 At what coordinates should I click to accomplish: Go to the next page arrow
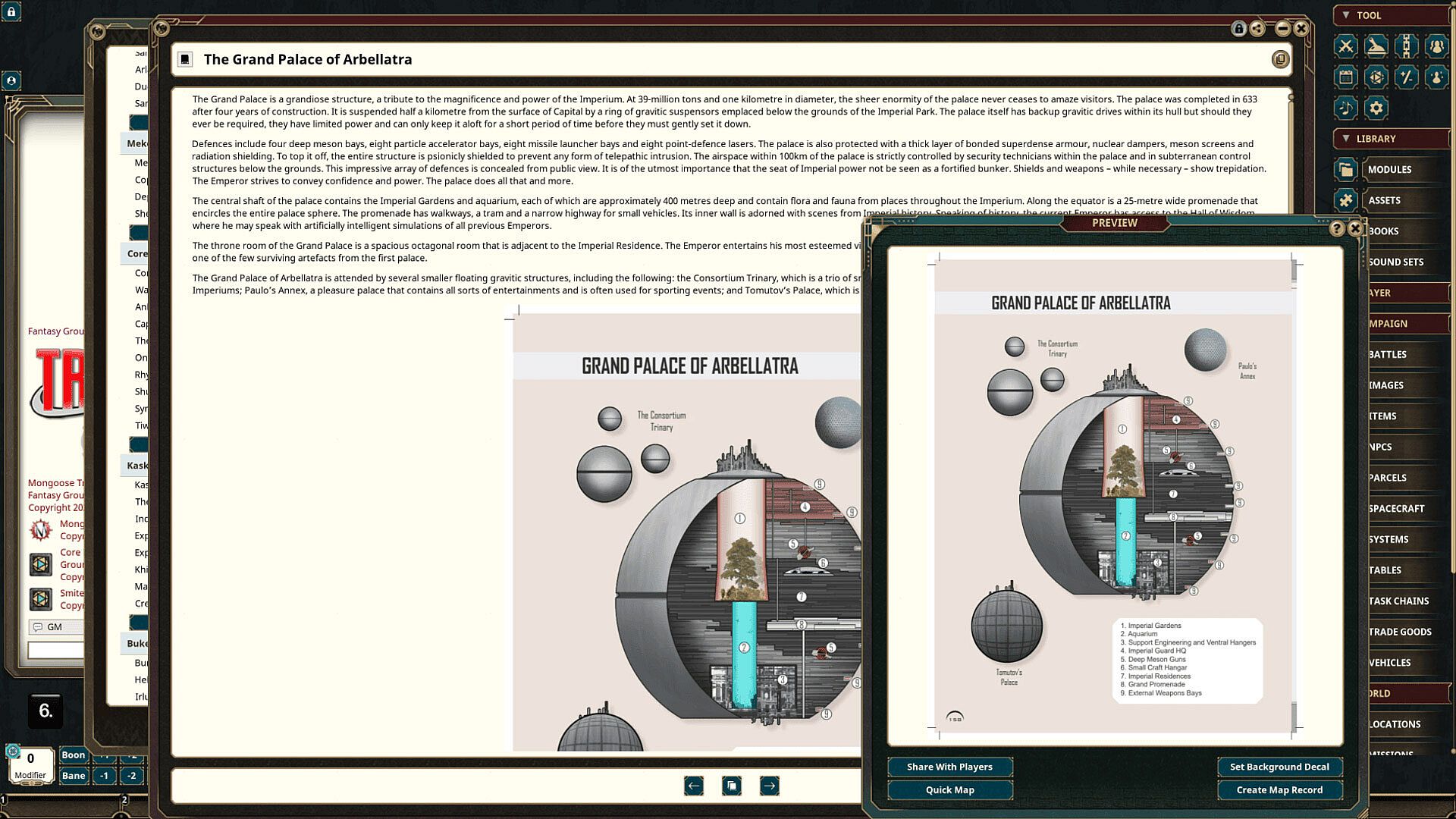click(769, 786)
